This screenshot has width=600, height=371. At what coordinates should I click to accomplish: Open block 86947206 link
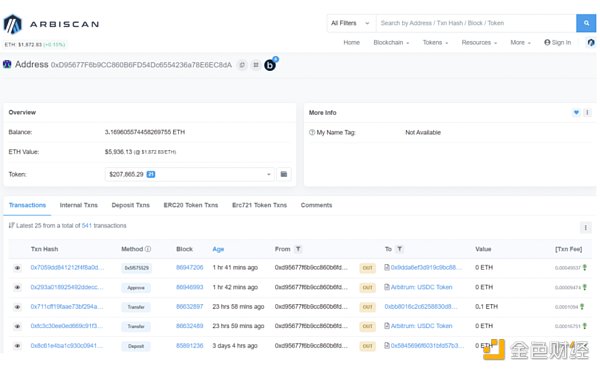pos(189,267)
